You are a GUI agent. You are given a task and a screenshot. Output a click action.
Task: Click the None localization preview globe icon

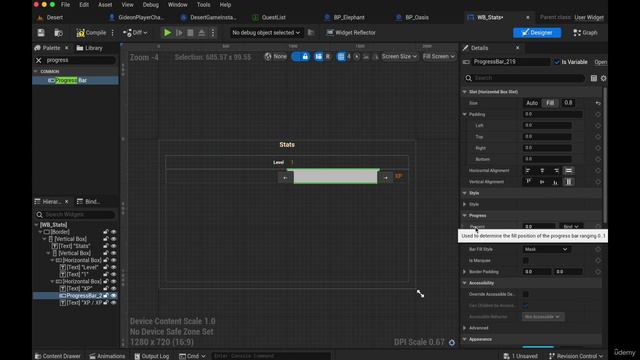click(276, 57)
